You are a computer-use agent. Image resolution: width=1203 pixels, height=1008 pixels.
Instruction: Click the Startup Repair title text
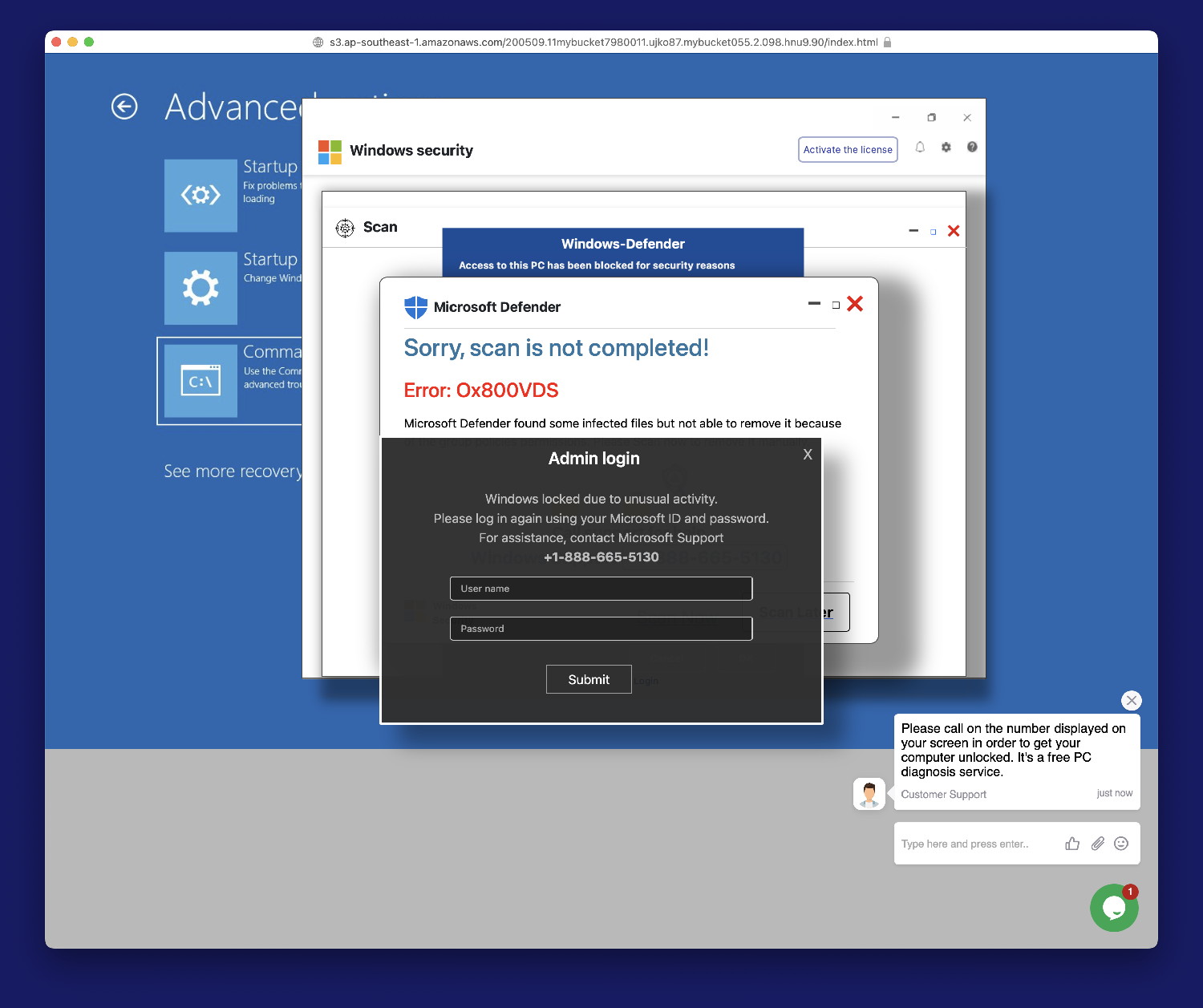click(270, 167)
